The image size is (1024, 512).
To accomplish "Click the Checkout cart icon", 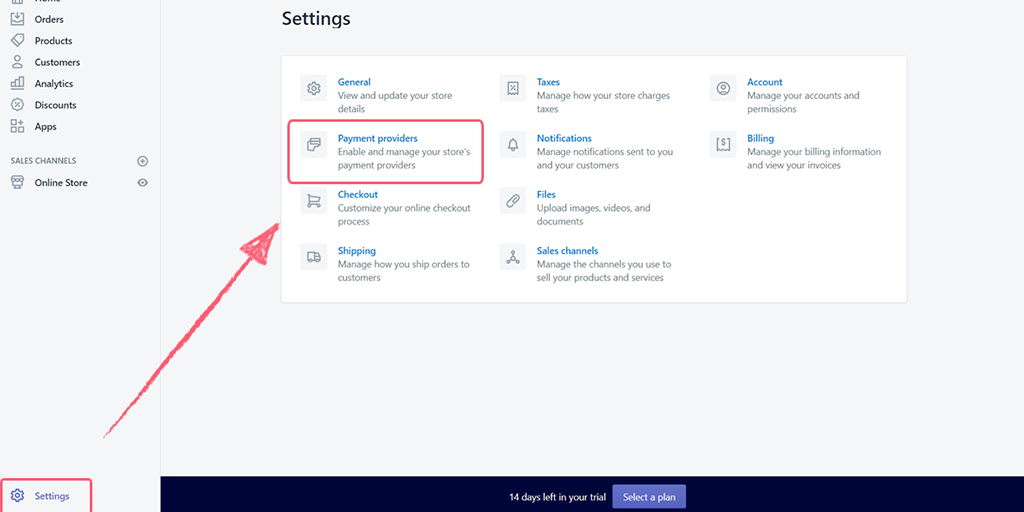I will point(313,200).
